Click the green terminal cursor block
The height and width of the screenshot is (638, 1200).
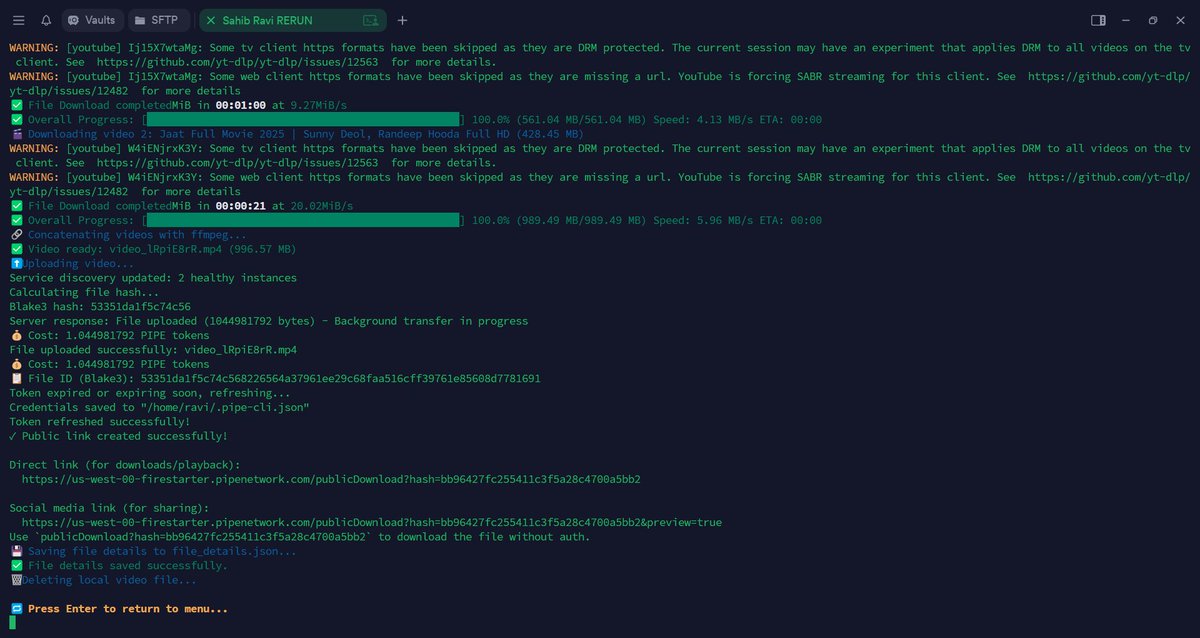coord(13,622)
